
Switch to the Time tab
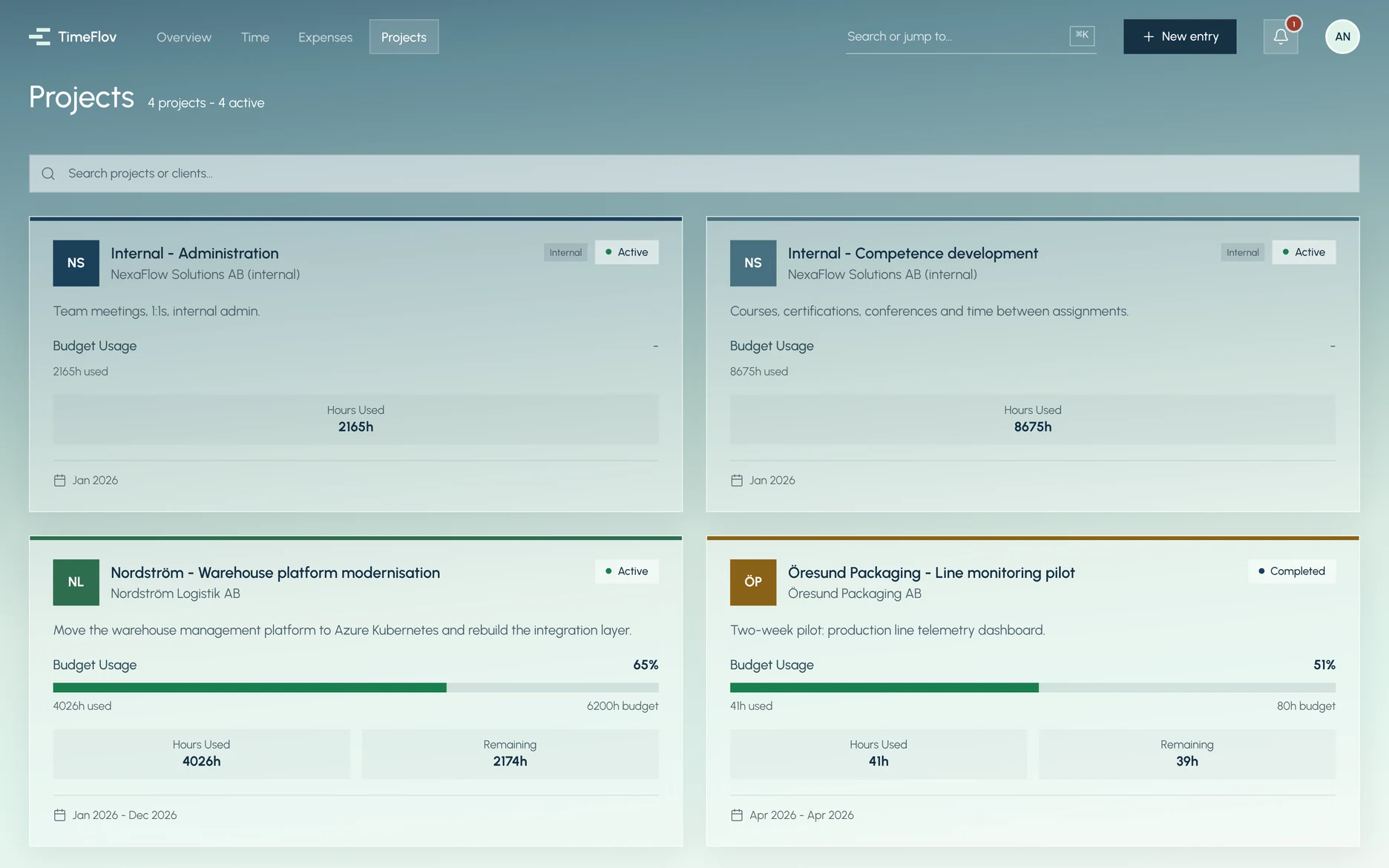tap(255, 37)
